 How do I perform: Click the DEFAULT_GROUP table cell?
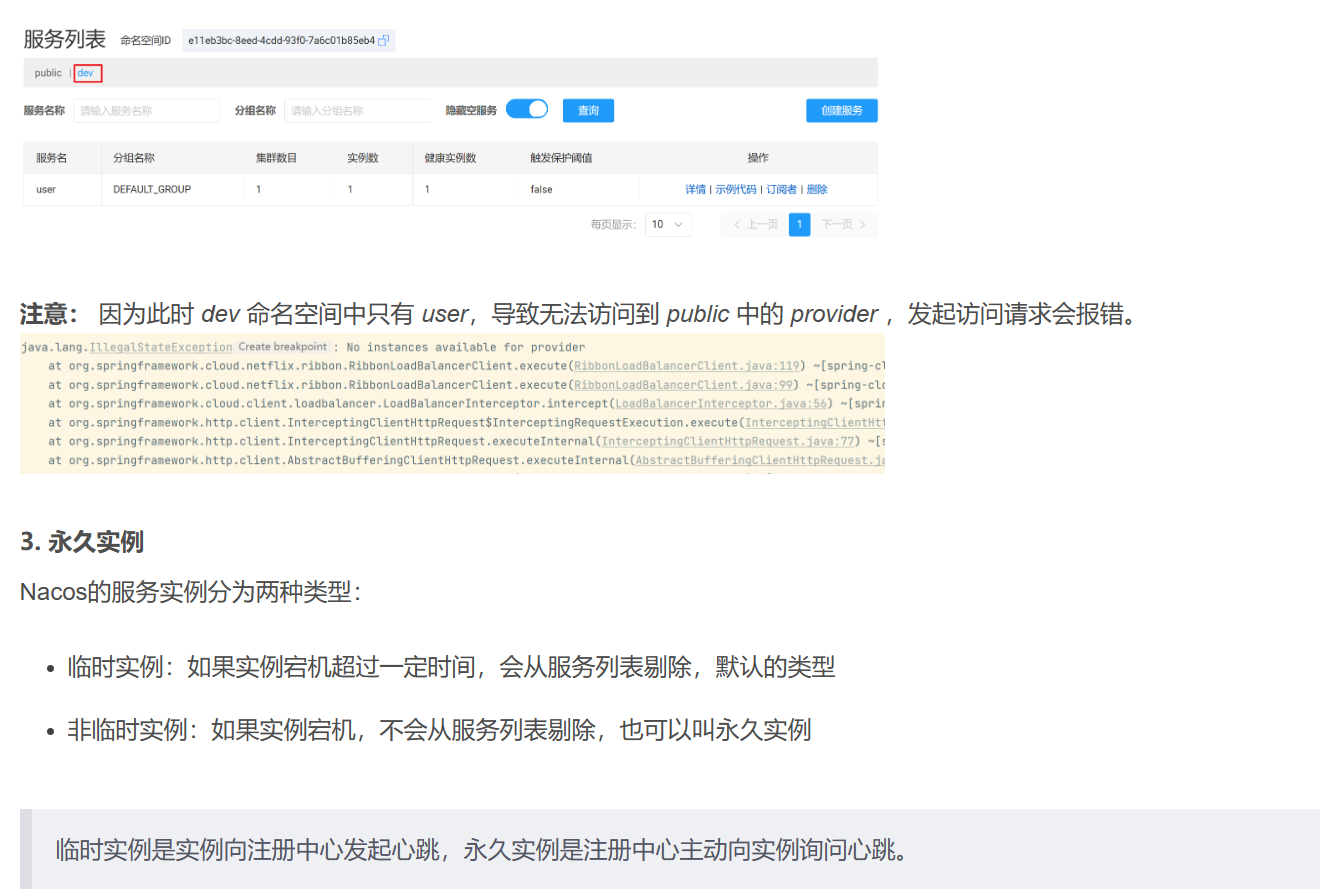(152, 189)
